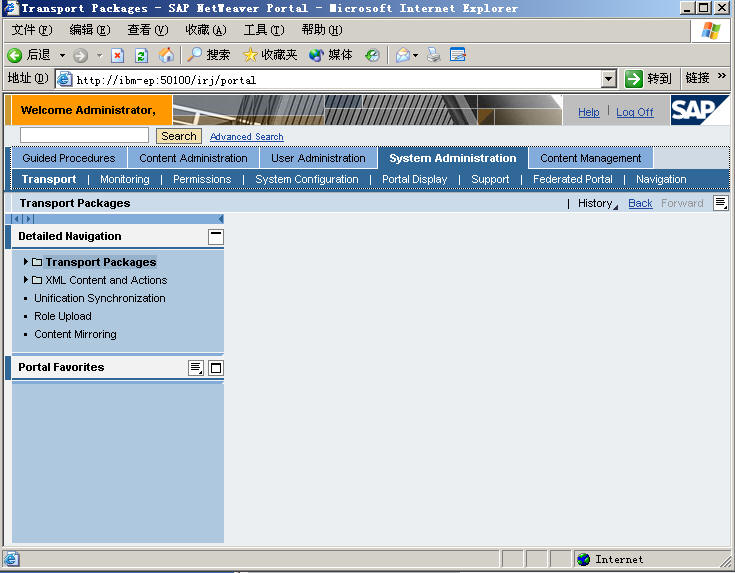Open the Advanced Search link
The width and height of the screenshot is (735, 573).
tap(247, 137)
